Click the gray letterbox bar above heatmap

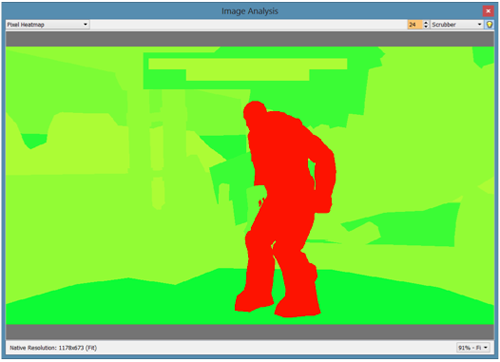point(250,39)
